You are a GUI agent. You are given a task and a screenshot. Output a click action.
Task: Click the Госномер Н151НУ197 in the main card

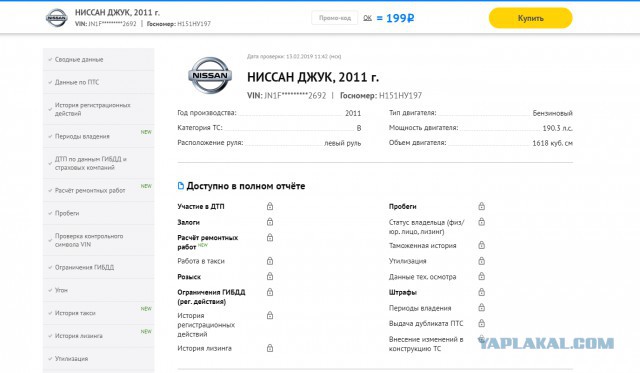click(x=381, y=95)
